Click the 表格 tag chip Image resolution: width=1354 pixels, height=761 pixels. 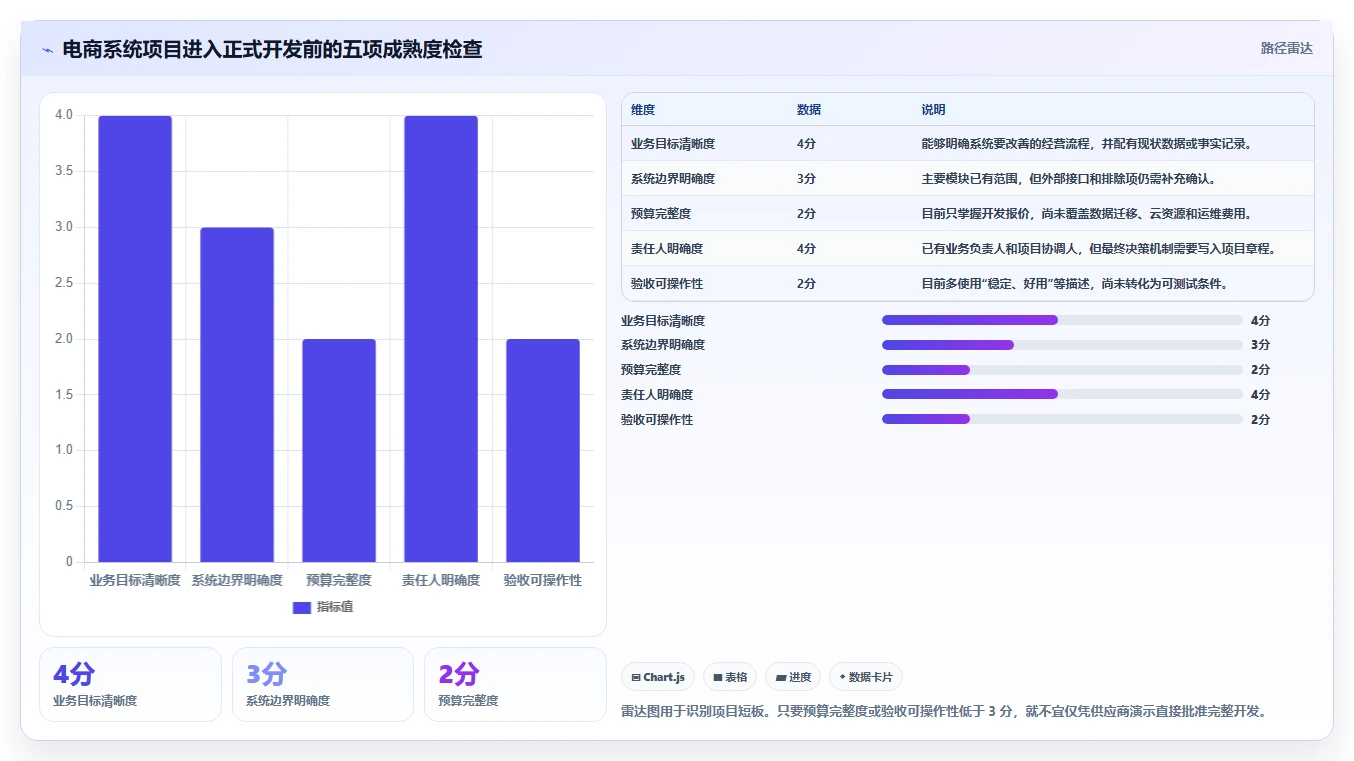click(730, 677)
